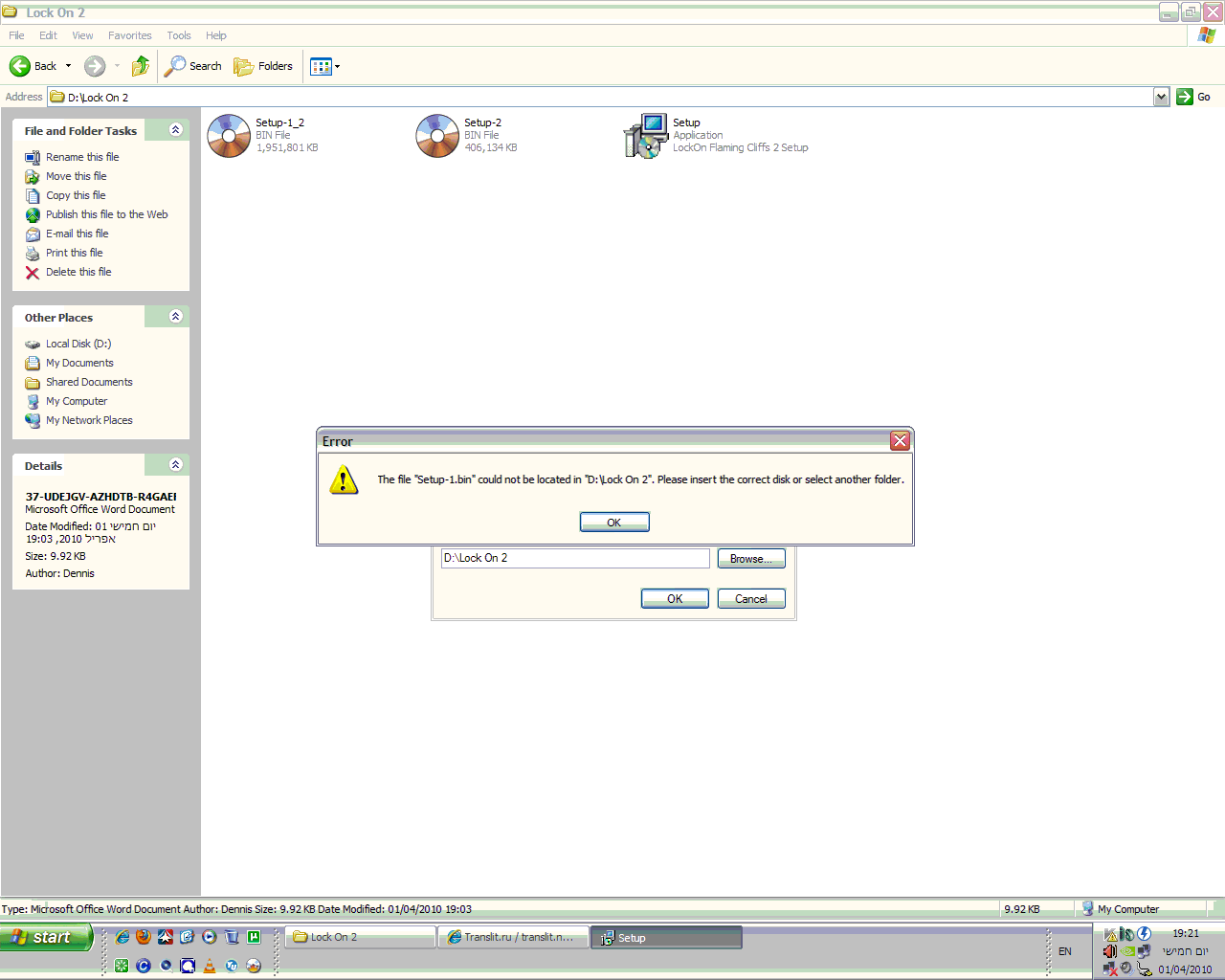Screen dimensions: 1225x980
Task: Click Delete this file link
Action: tap(78, 272)
